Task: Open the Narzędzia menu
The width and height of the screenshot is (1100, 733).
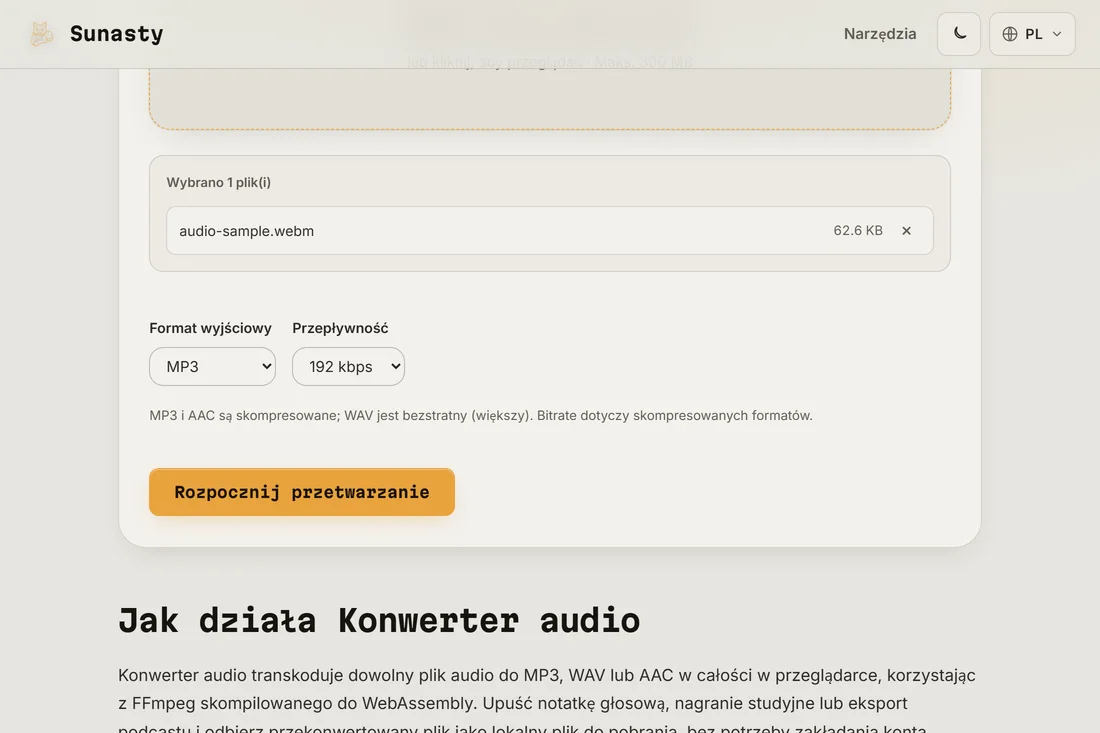Action: (x=880, y=34)
